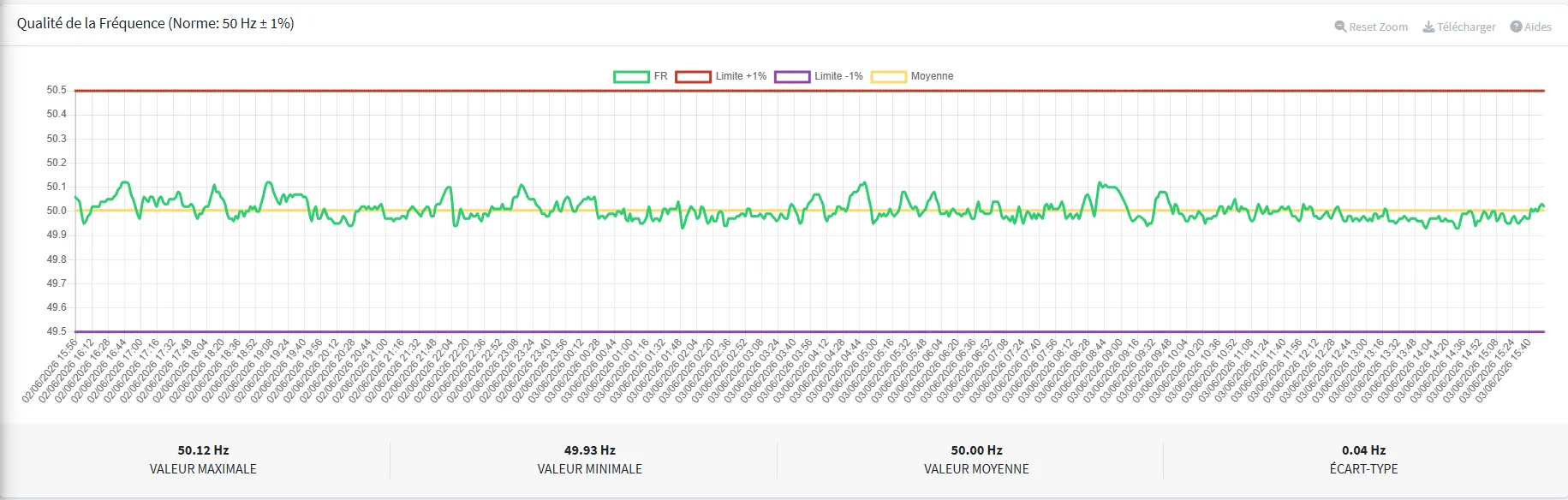The height and width of the screenshot is (500, 1568).
Task: Click the 50.00 Hz average value
Action: (976, 450)
